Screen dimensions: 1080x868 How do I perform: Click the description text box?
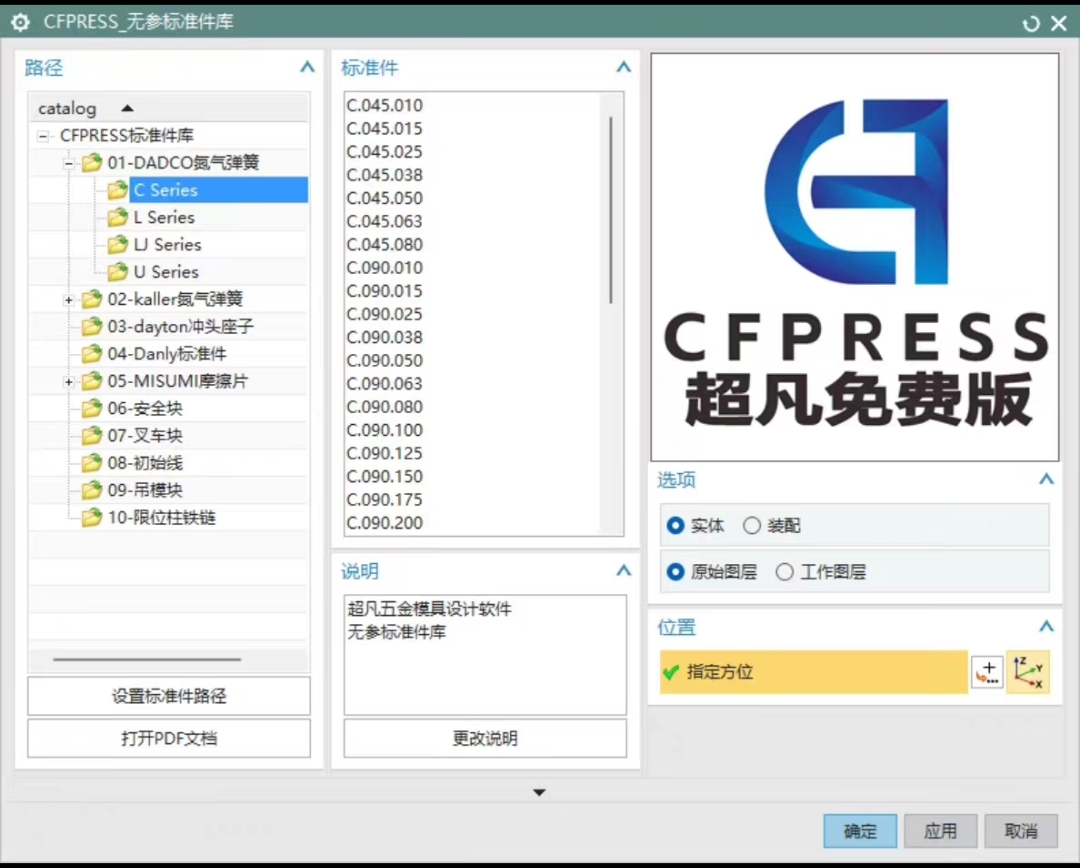(x=485, y=655)
